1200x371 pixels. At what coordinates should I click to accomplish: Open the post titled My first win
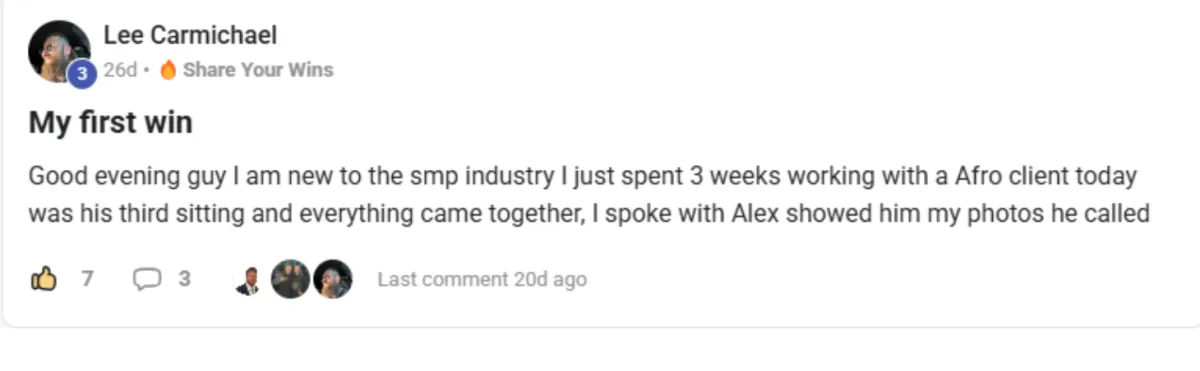[110, 124]
